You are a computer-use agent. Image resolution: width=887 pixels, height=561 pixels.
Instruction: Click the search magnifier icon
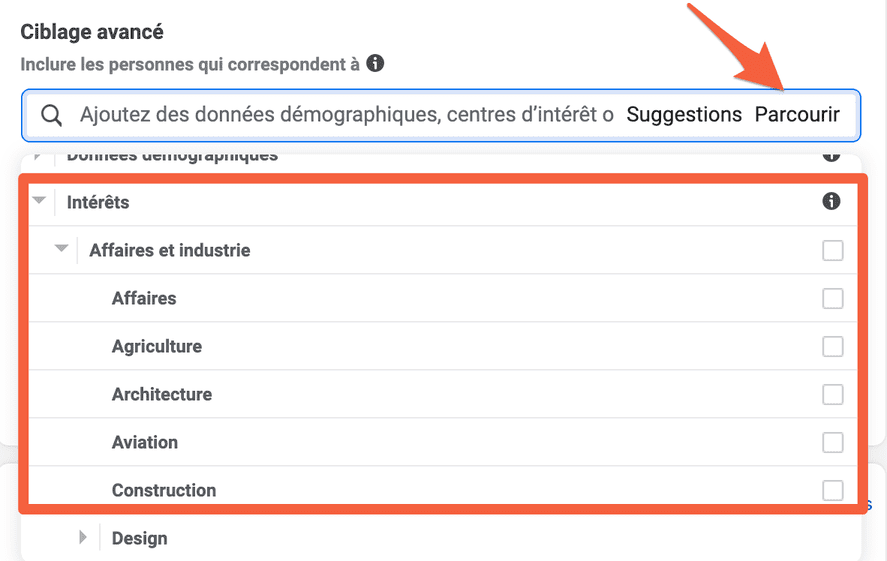tap(51, 115)
